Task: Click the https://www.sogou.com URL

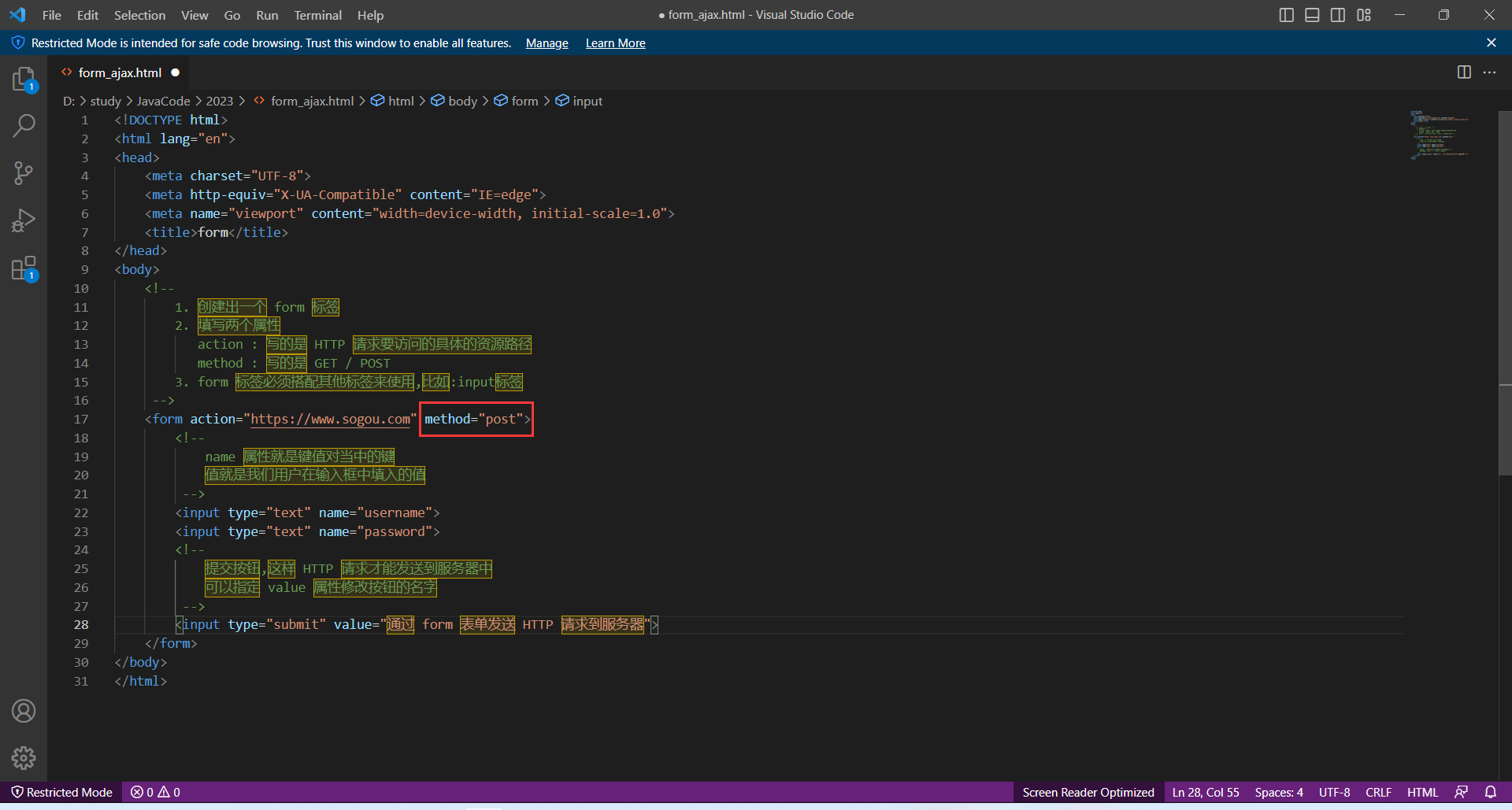Action: tap(331, 419)
